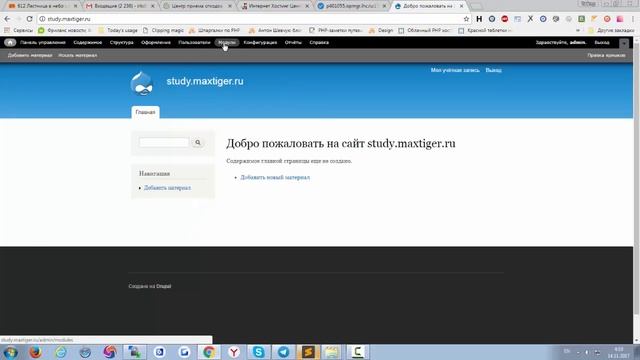640x360 pixels.
Task: Select the Главная tab
Action: coord(145,112)
